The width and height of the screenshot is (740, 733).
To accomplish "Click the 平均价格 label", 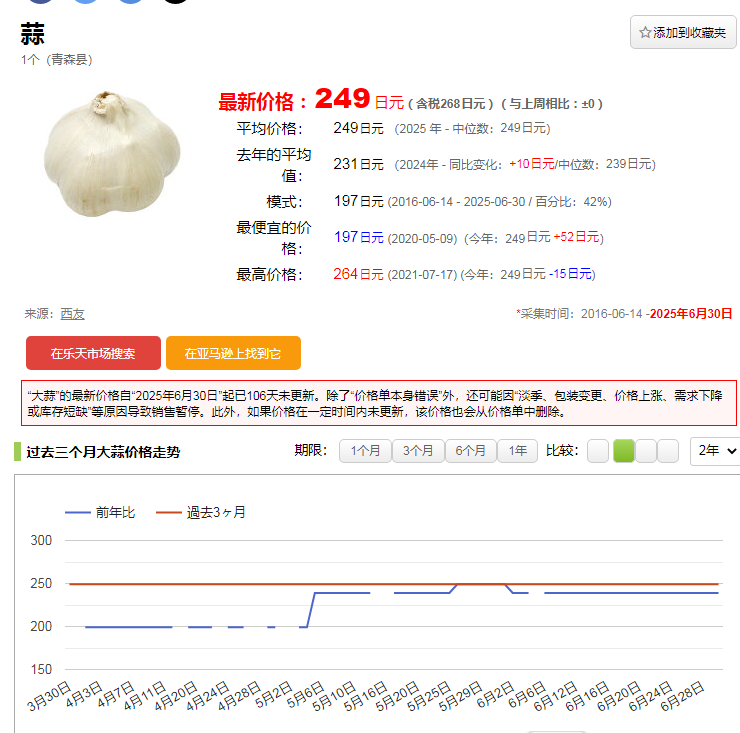I will click(269, 128).
